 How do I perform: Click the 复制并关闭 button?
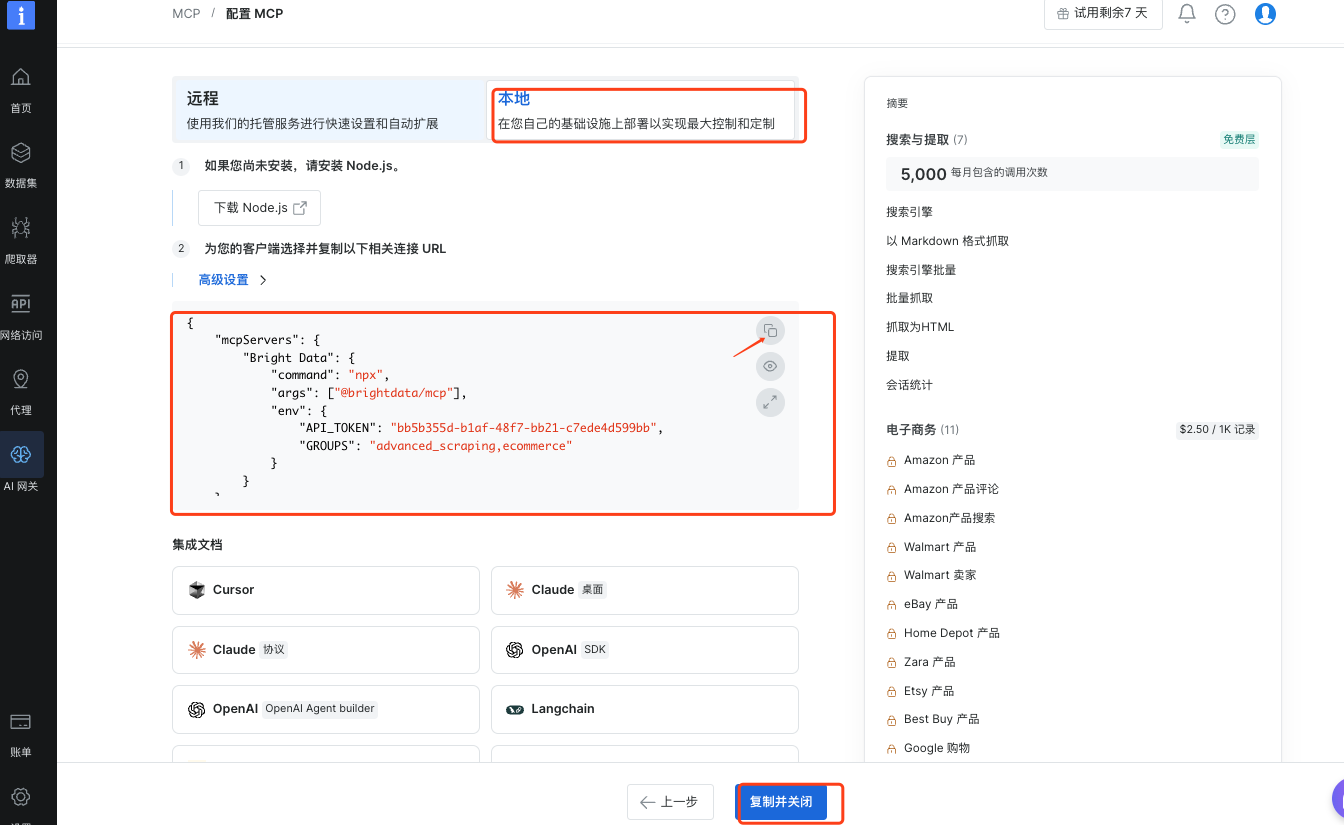[781, 802]
